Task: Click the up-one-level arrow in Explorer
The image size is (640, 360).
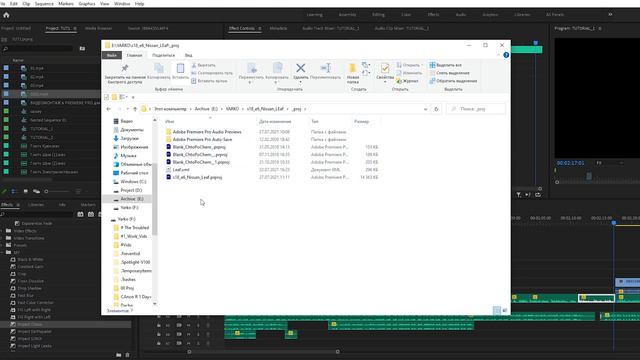Action: (x=135, y=109)
